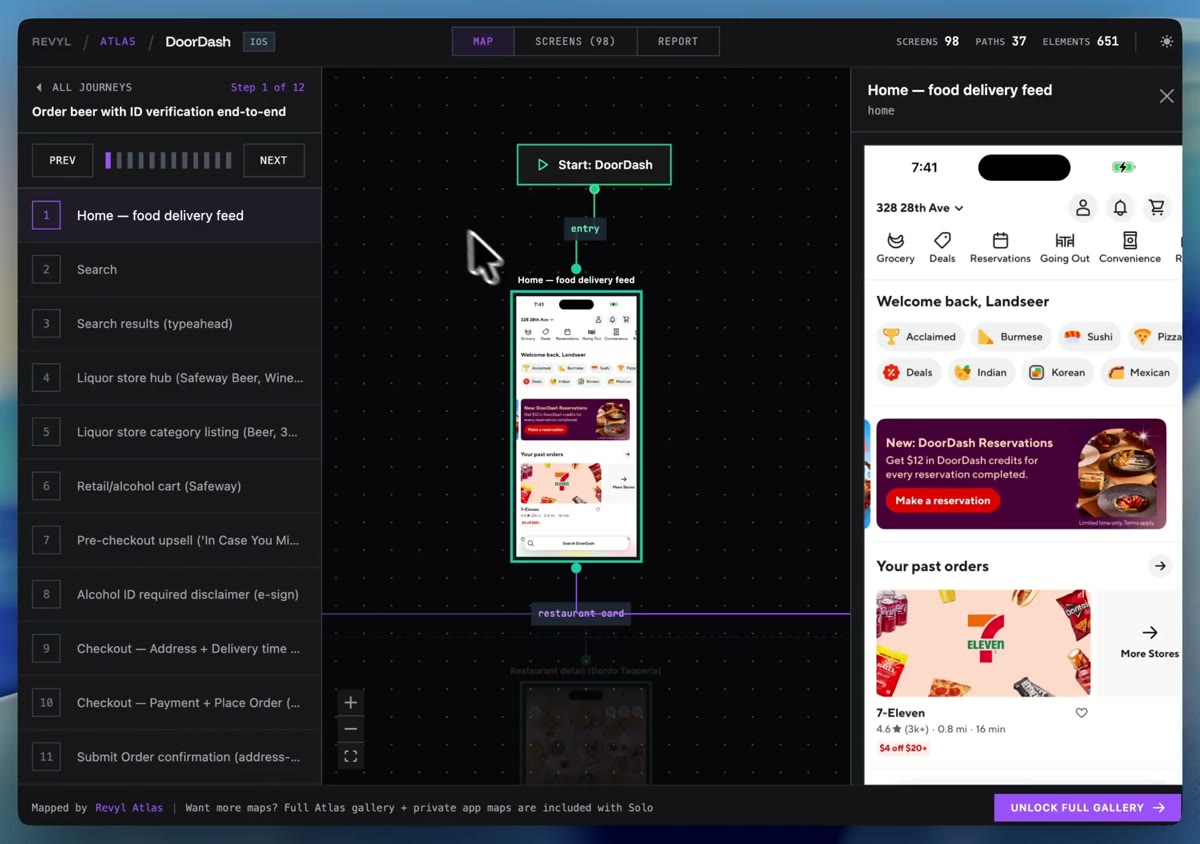Click the Start: DoorDash node
Viewport: 1200px width, 844px height.
coord(594,165)
